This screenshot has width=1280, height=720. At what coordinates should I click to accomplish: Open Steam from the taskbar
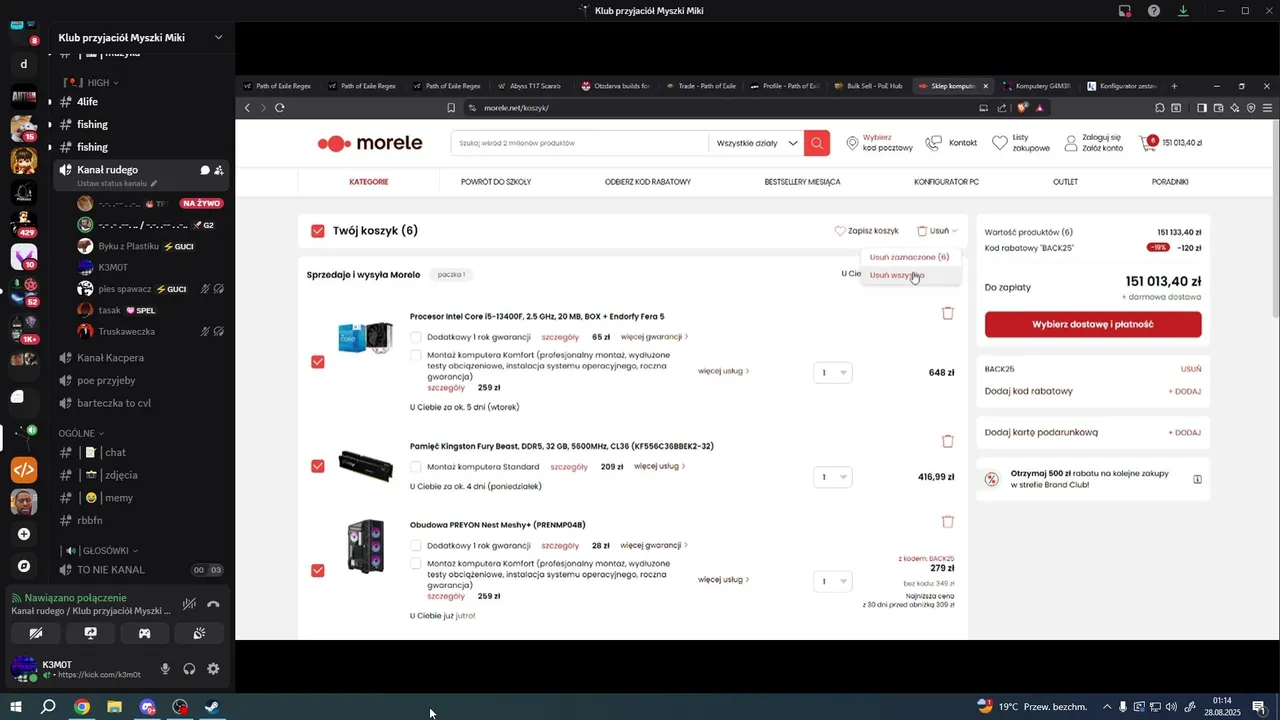(x=212, y=707)
